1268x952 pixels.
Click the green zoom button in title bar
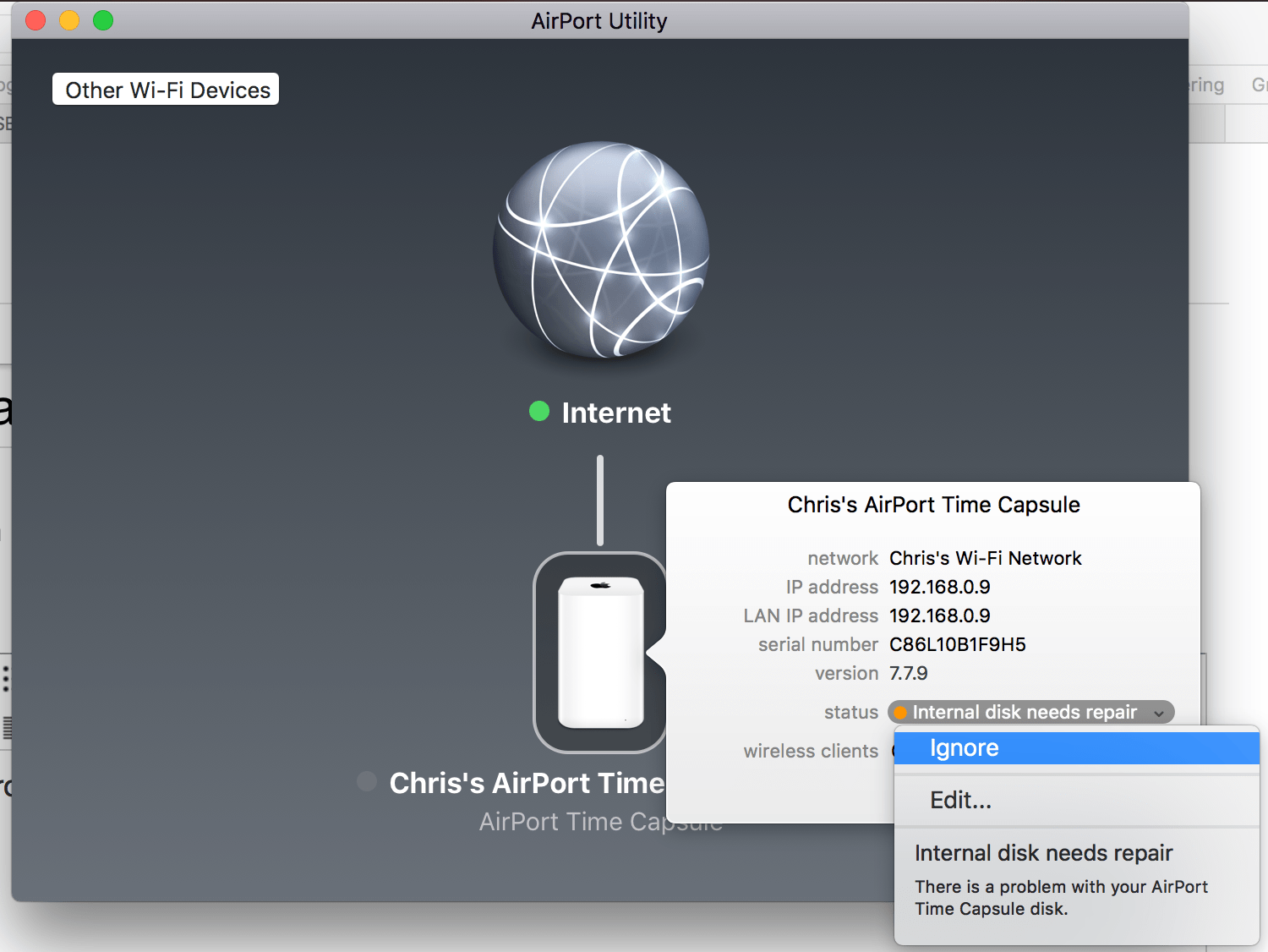click(x=102, y=19)
